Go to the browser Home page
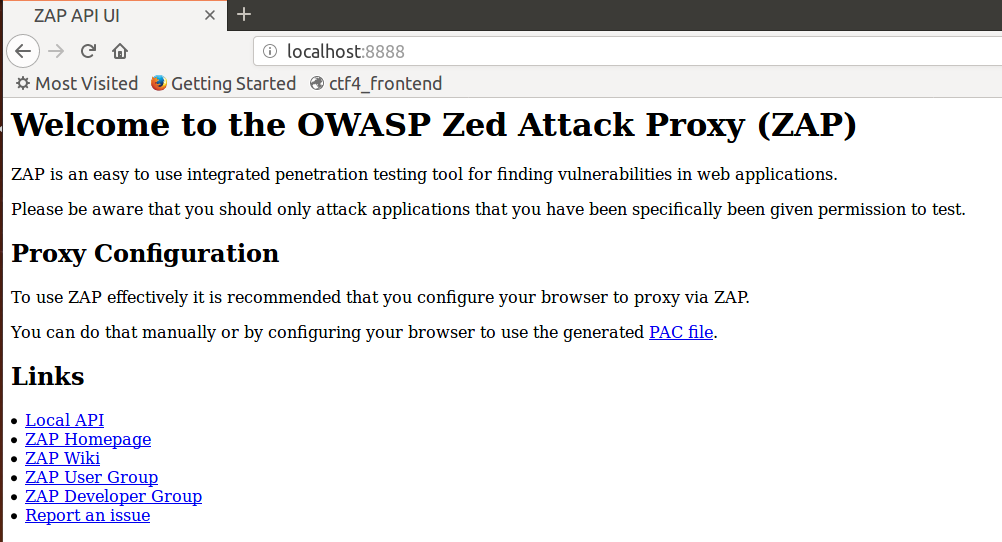This screenshot has width=1002, height=542. 120,51
